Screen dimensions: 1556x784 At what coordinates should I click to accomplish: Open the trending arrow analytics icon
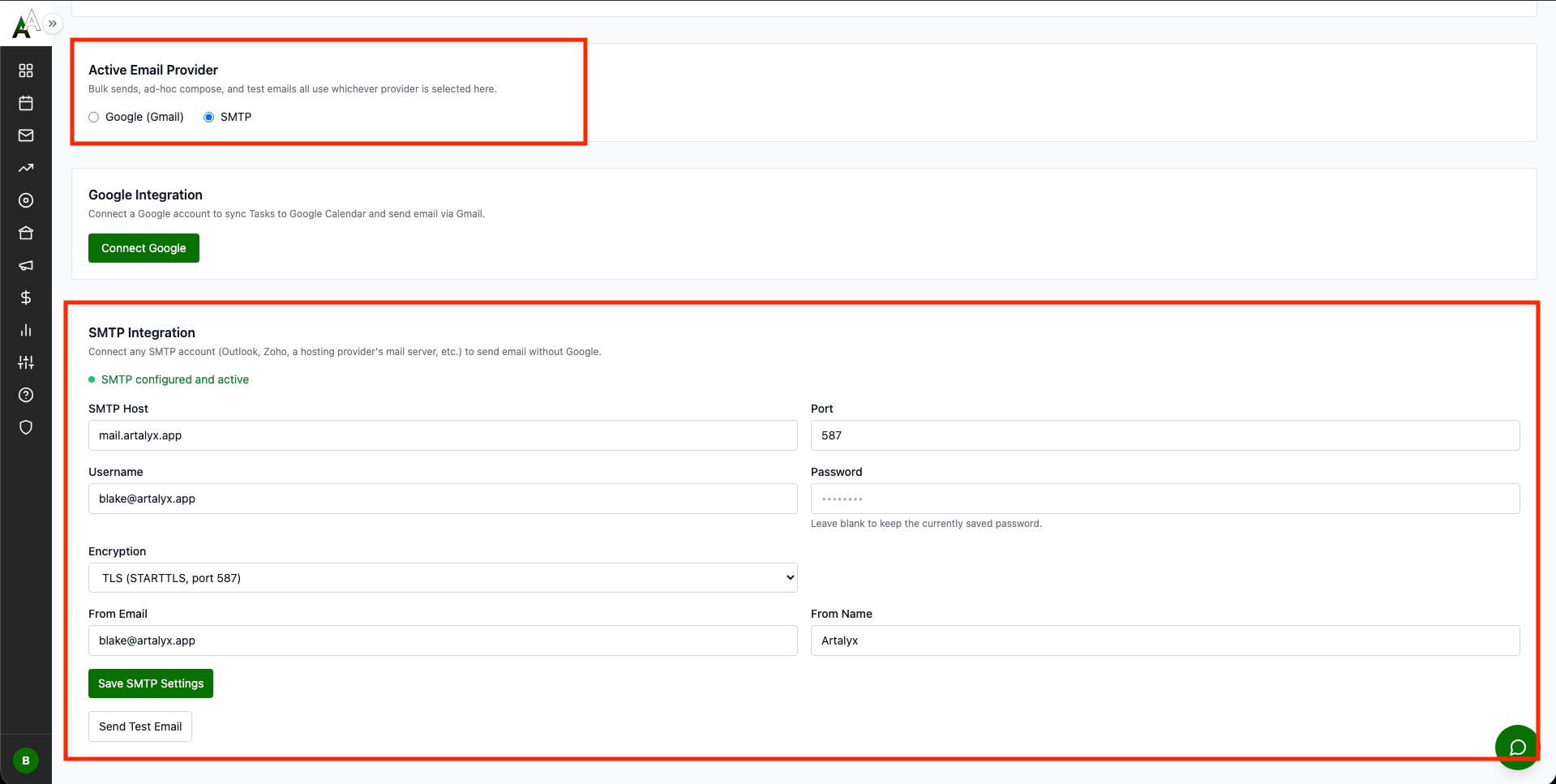[x=26, y=168]
